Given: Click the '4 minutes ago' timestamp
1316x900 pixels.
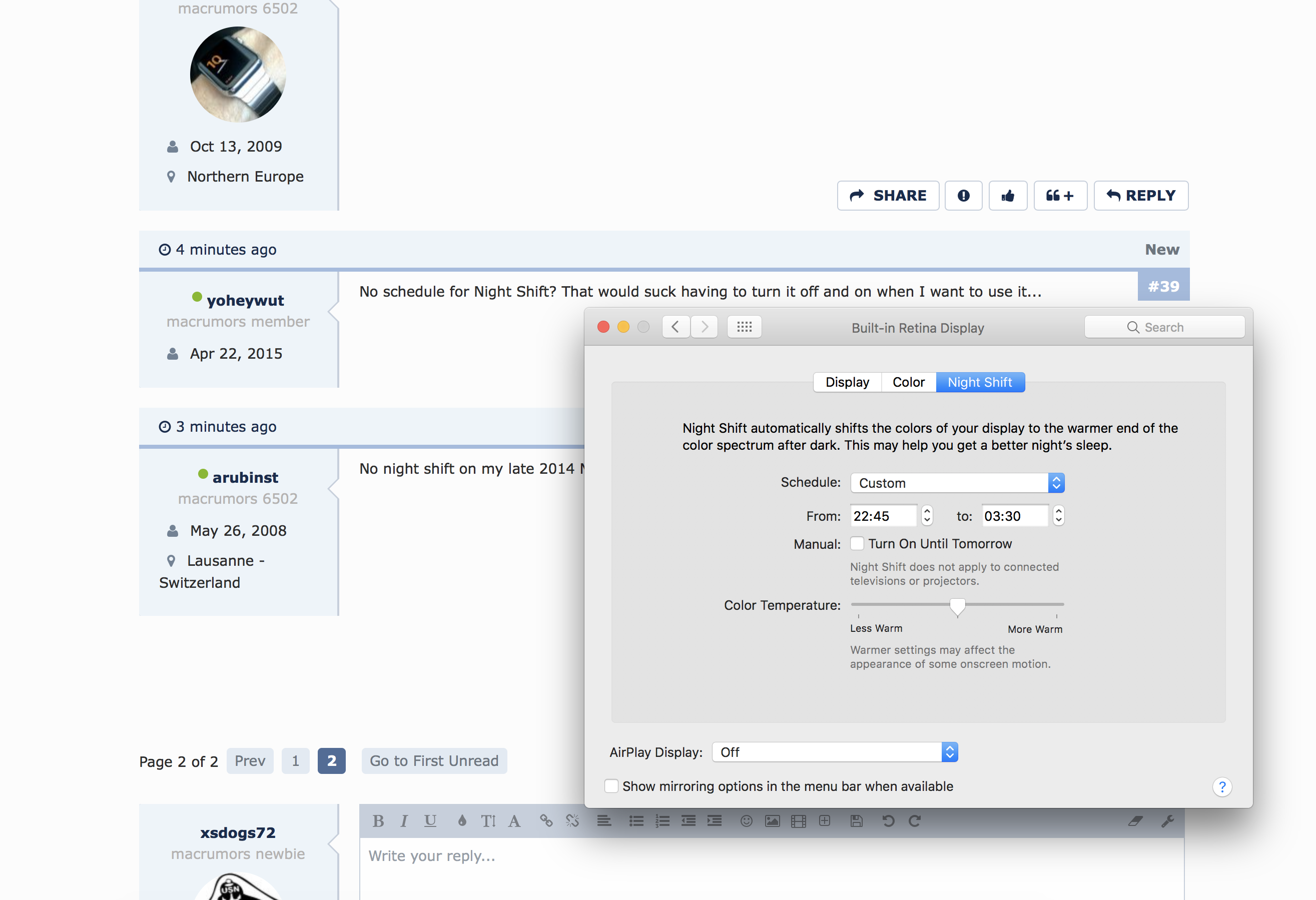Looking at the screenshot, I should 225,249.
